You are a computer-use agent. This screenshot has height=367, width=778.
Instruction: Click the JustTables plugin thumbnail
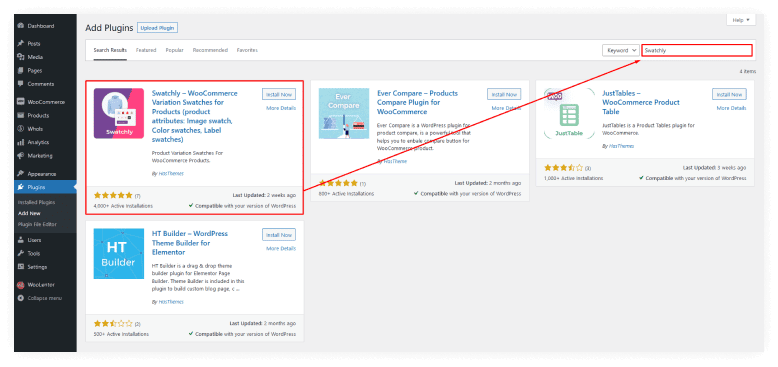(569, 113)
